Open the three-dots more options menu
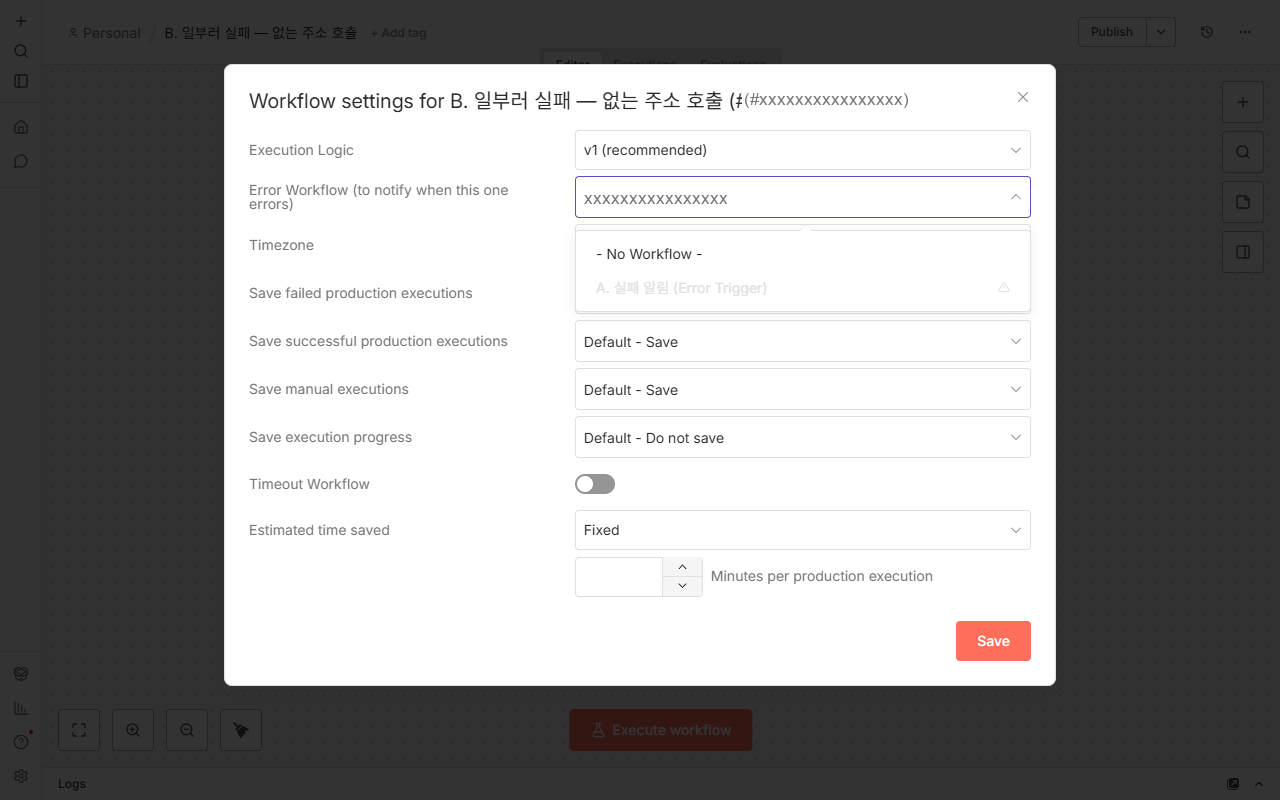The image size is (1280, 800). [1245, 32]
